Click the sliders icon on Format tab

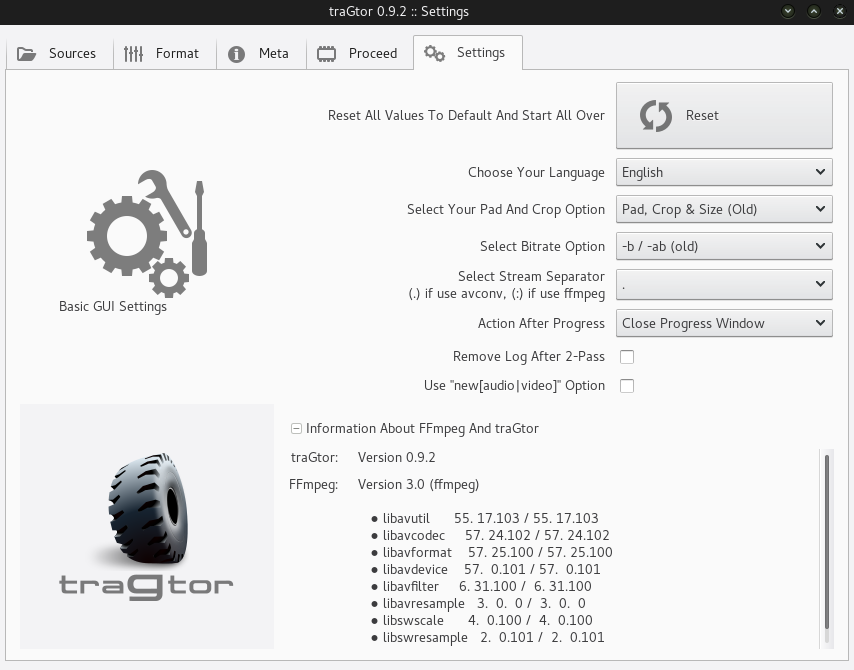pyautogui.click(x=133, y=54)
